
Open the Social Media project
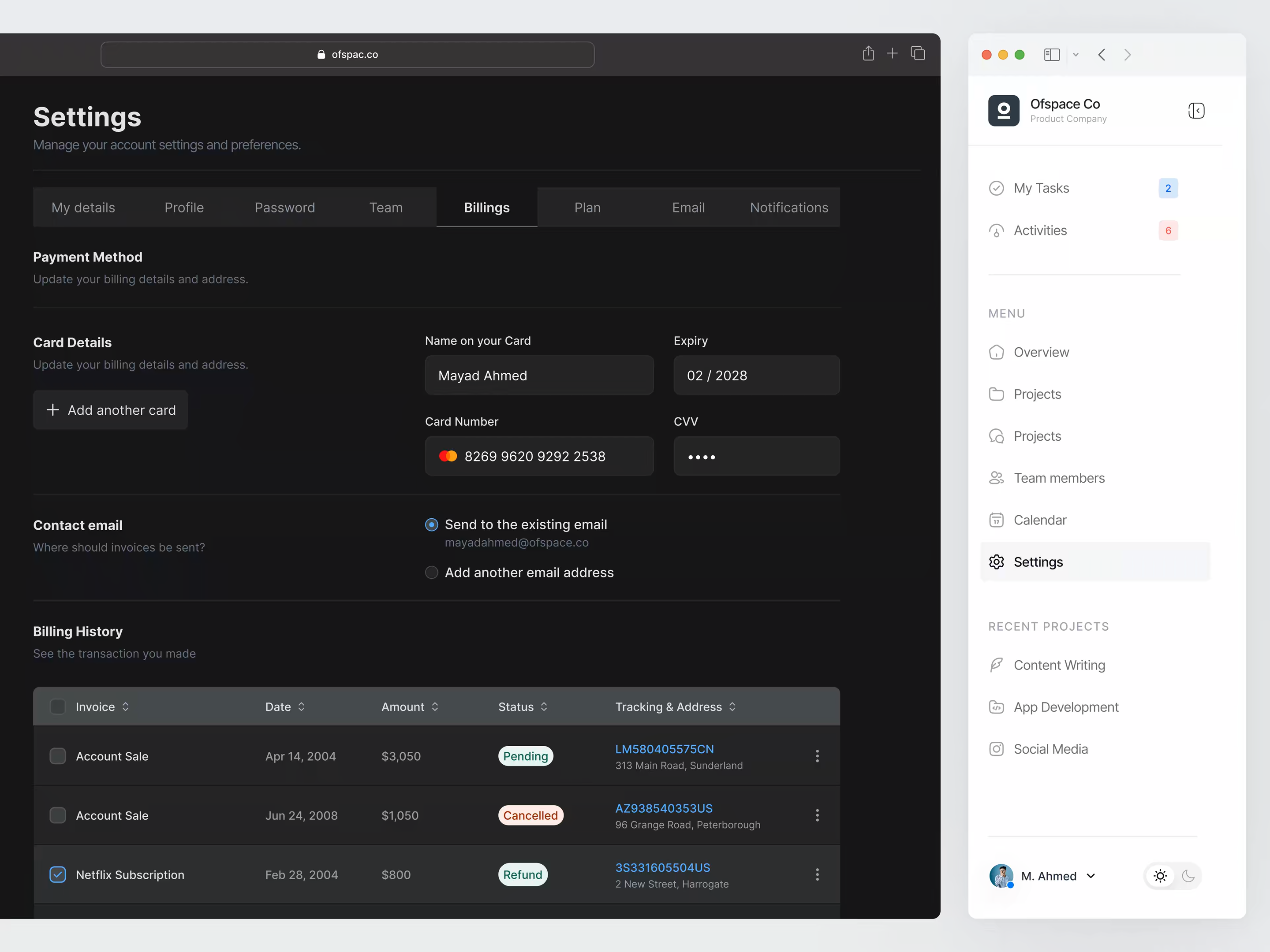(x=1050, y=748)
